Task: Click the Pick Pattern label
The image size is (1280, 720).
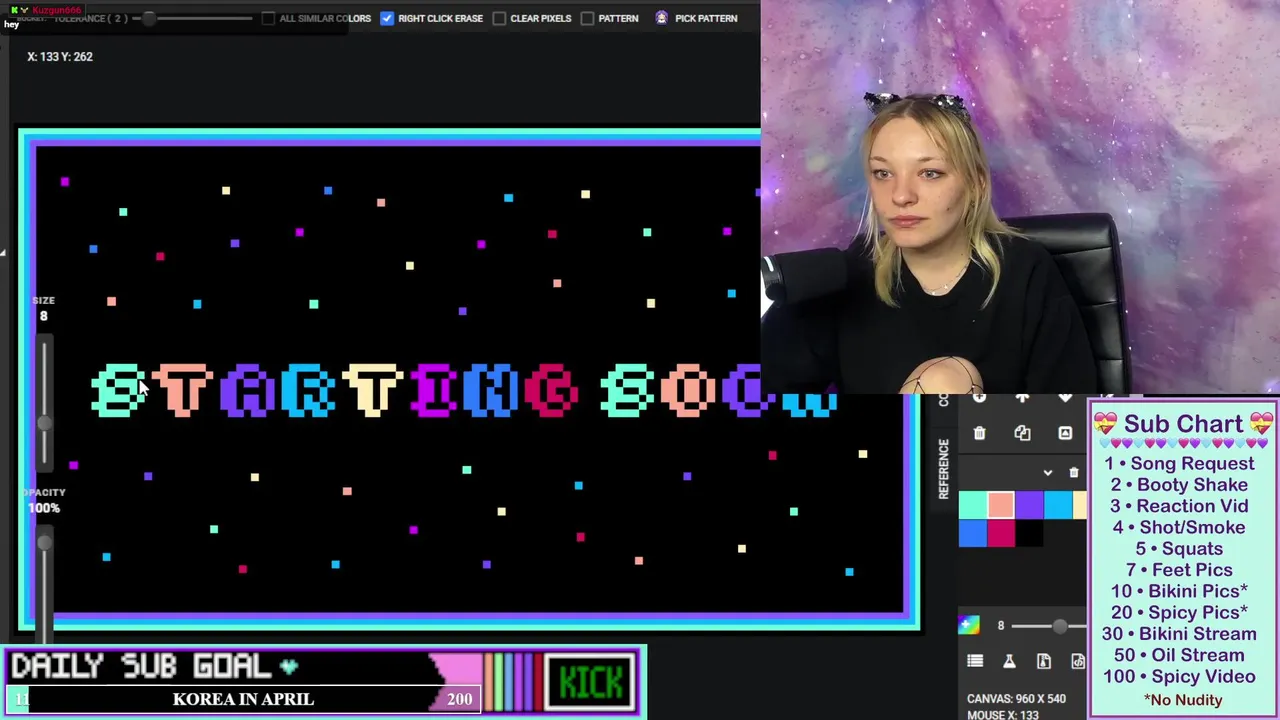Action: pos(706,18)
